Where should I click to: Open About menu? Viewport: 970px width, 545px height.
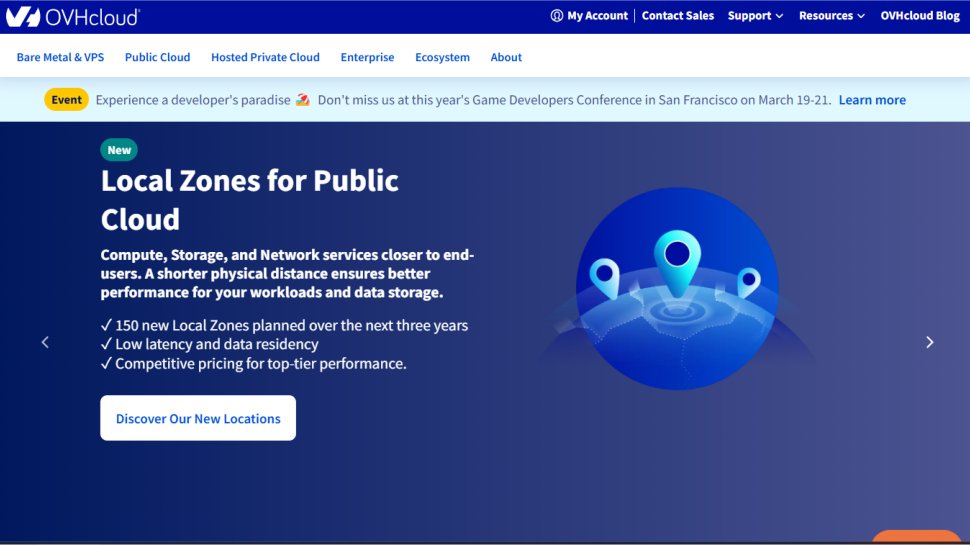coord(506,57)
